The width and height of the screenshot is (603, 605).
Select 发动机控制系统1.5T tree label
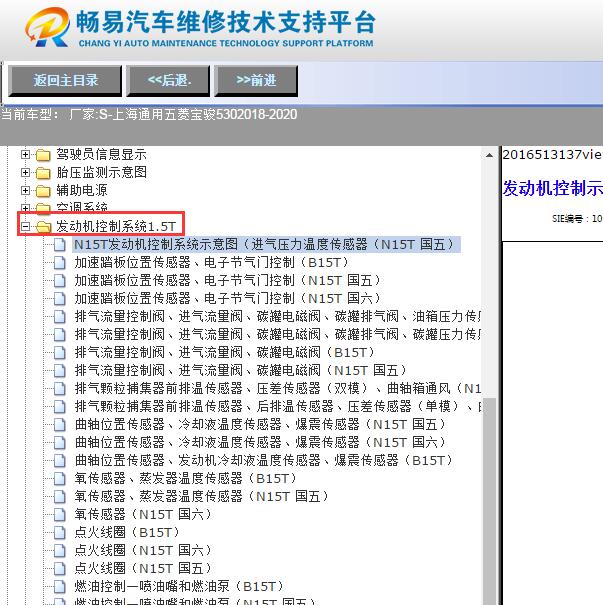116,226
